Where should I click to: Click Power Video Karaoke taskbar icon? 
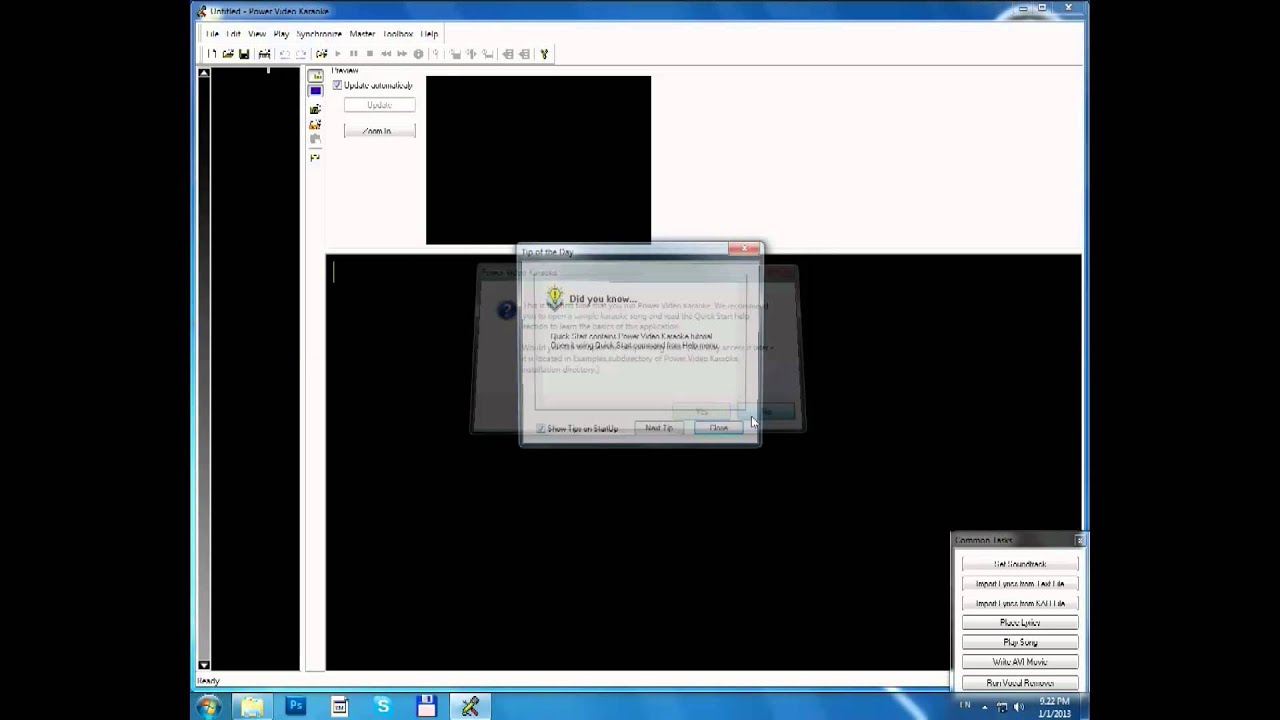click(x=470, y=706)
